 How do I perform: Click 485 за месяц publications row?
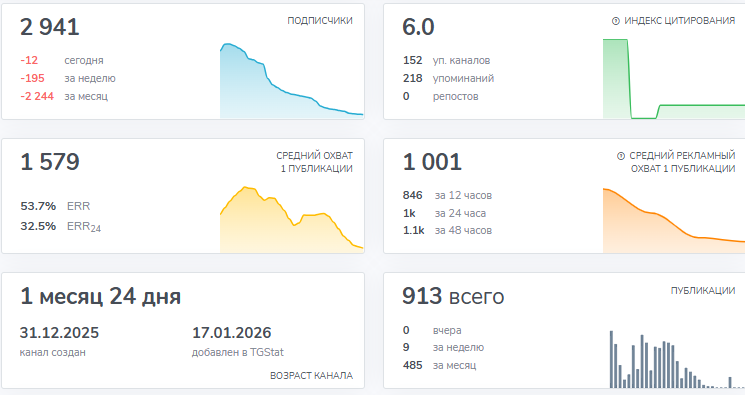coord(439,366)
